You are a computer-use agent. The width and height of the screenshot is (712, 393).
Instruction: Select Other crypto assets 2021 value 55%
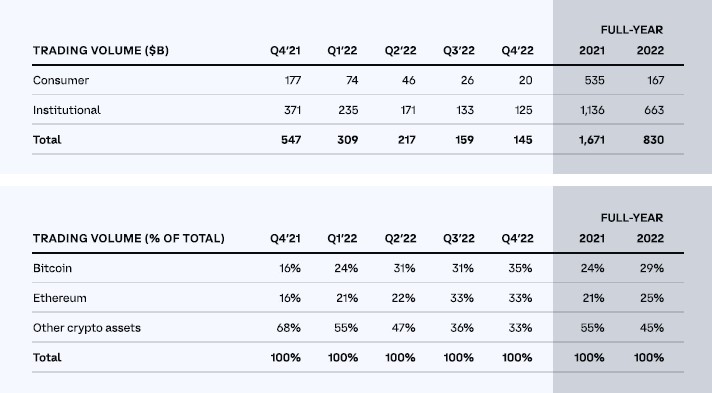592,328
